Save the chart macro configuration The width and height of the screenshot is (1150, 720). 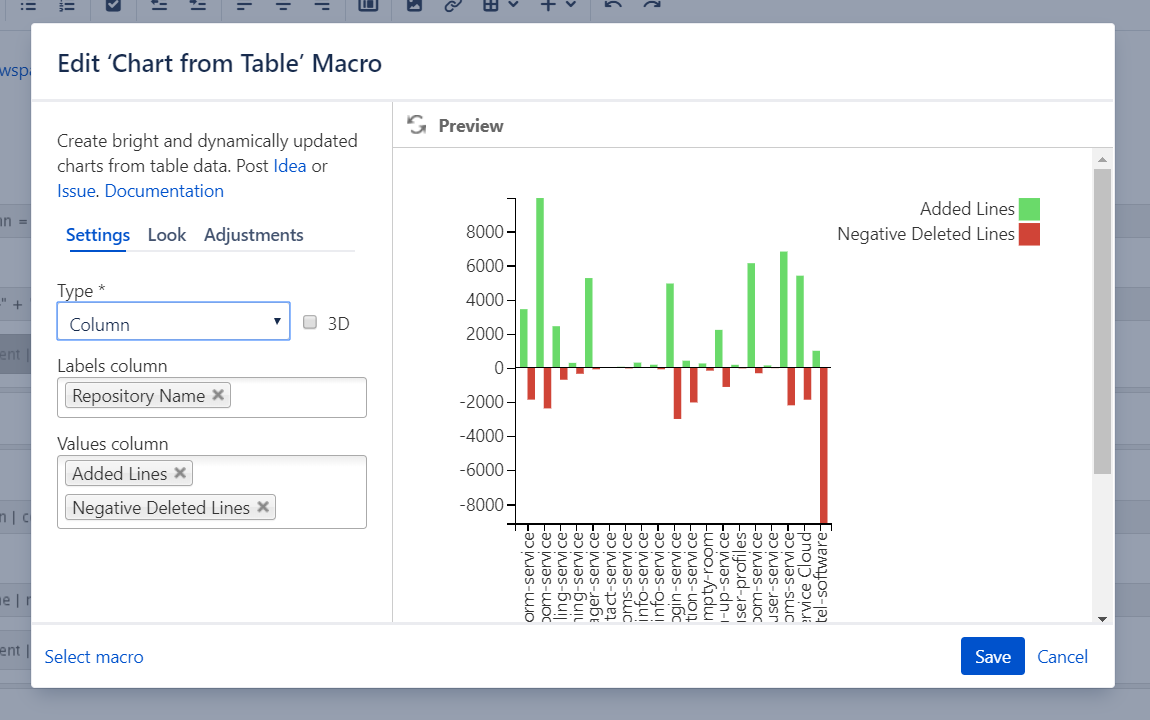[992, 656]
